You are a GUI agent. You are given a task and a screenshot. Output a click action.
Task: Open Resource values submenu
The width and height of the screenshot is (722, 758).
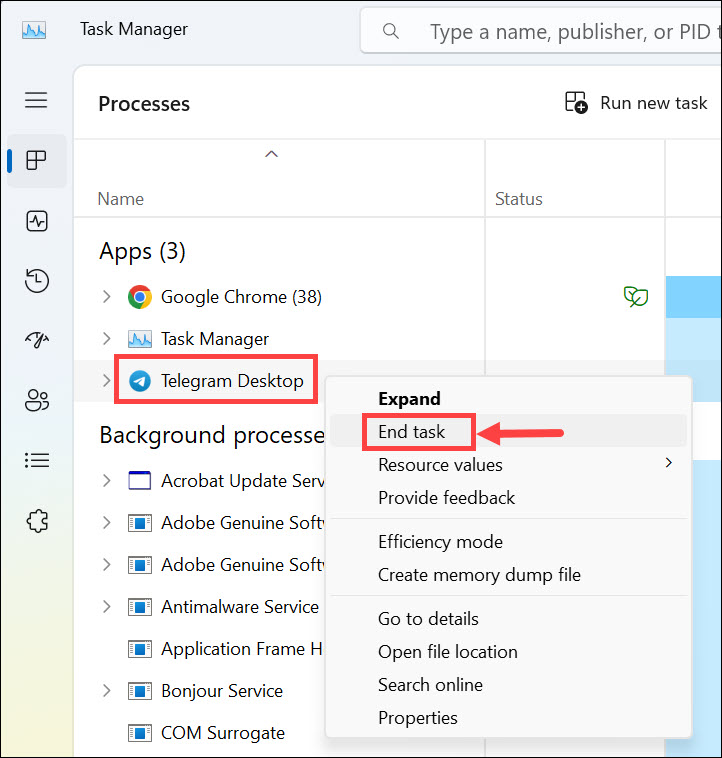[x=440, y=465]
